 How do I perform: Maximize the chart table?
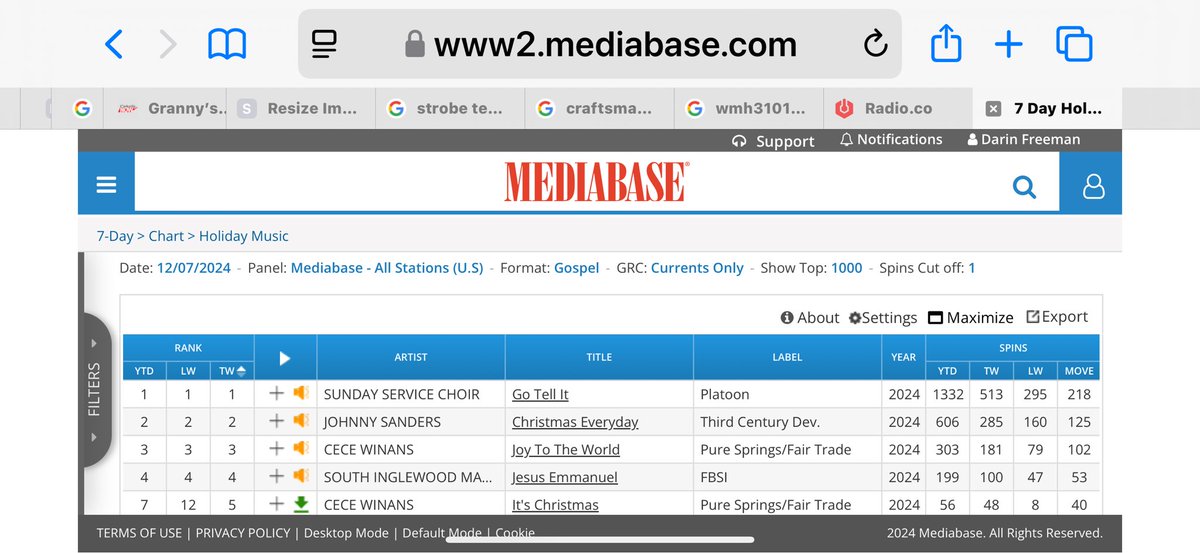pos(971,317)
